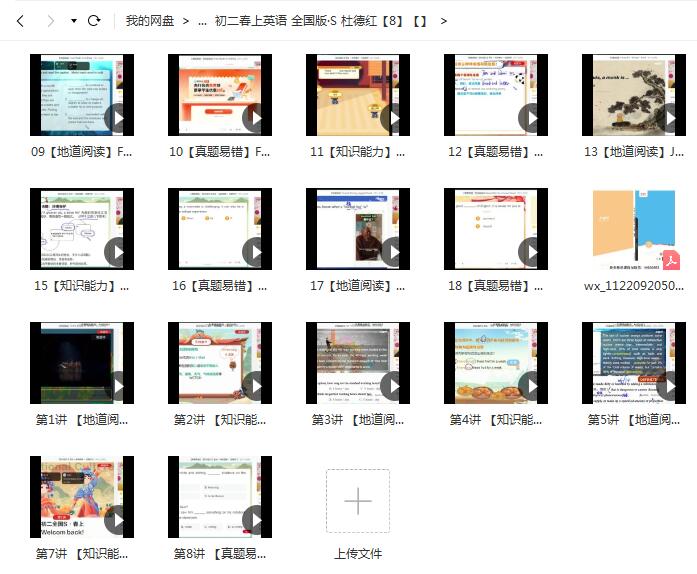
Task: Open the navigation history dropdown arrow
Action: tap(74, 21)
